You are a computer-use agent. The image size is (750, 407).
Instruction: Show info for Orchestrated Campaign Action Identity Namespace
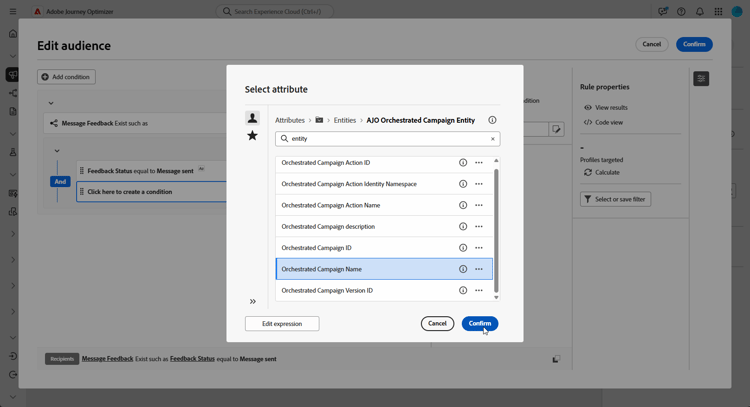463,184
